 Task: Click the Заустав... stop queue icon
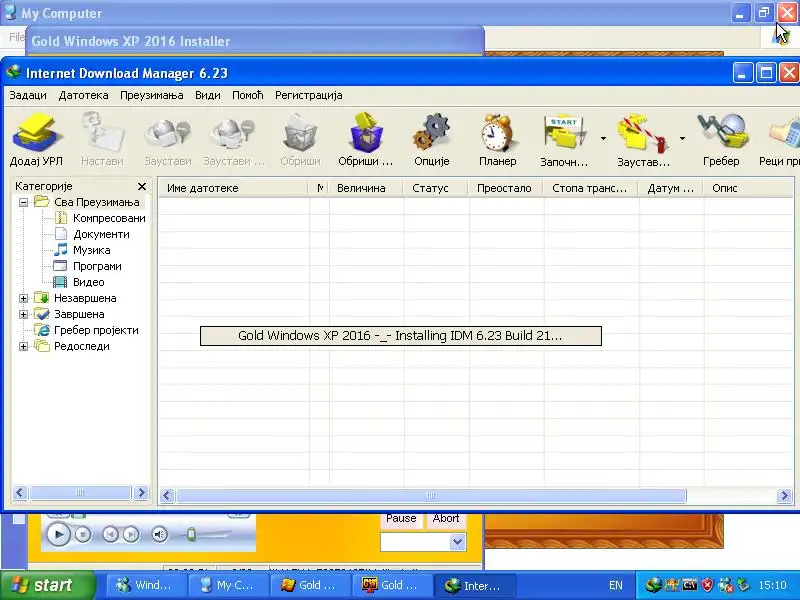(x=643, y=139)
